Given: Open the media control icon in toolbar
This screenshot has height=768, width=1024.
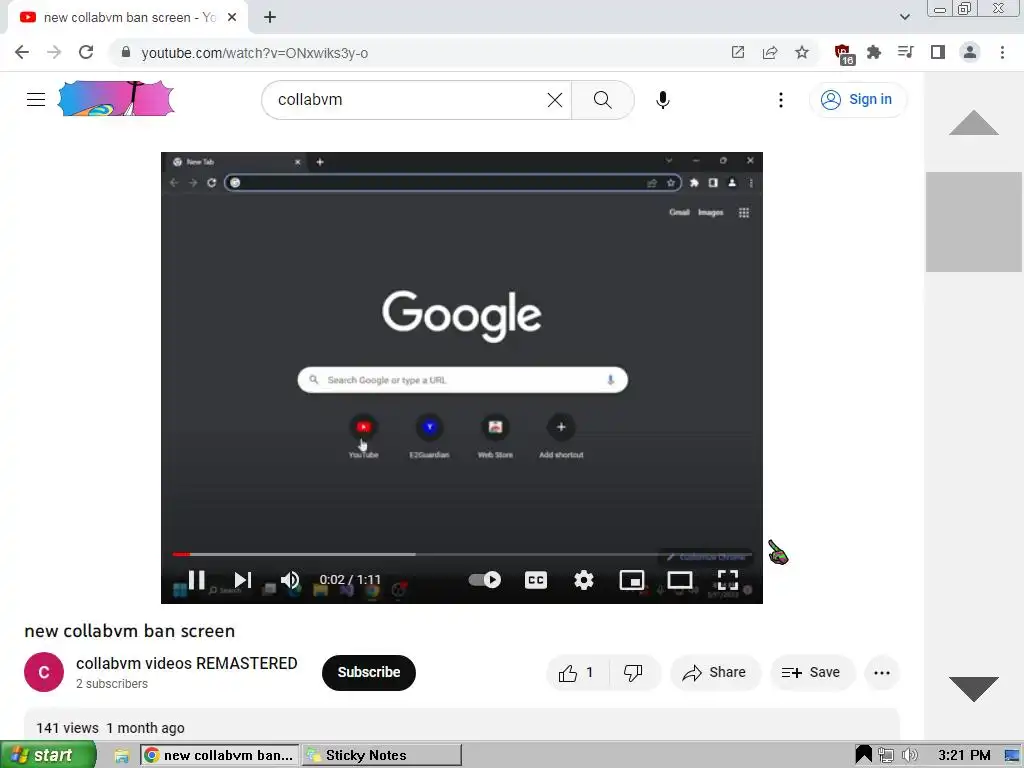Looking at the screenshot, I should pos(905,52).
